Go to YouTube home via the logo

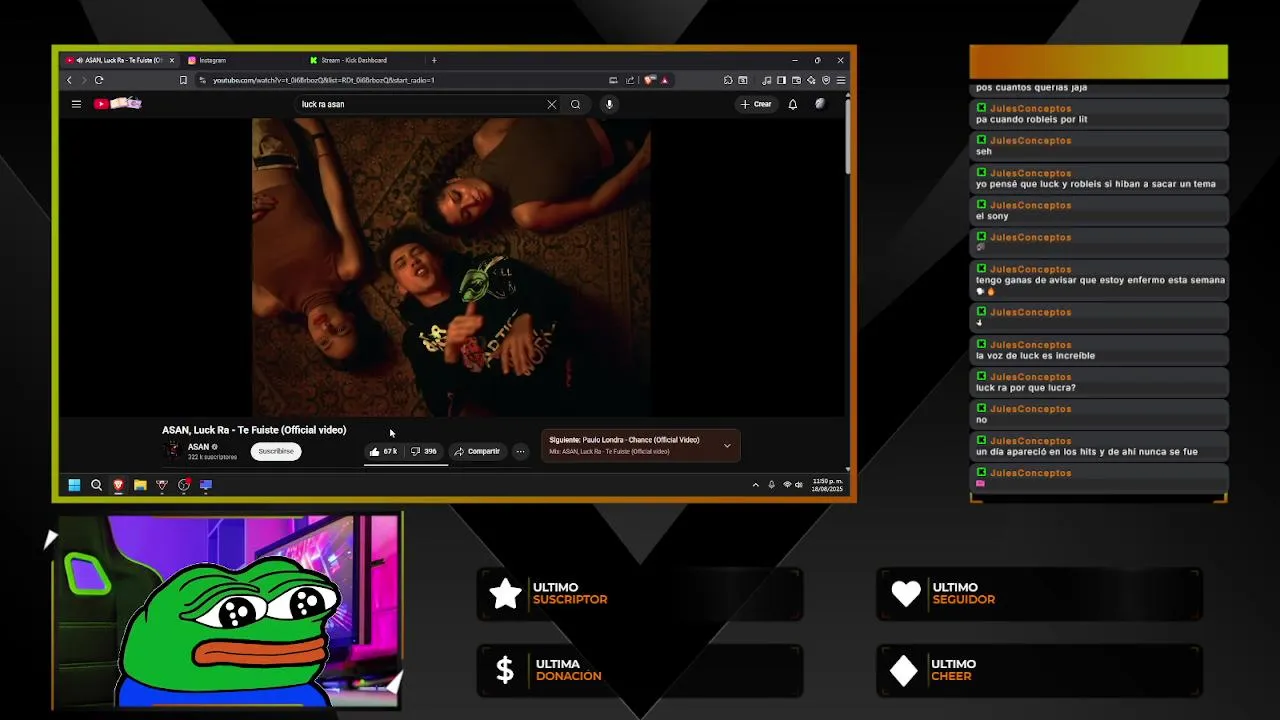[118, 104]
